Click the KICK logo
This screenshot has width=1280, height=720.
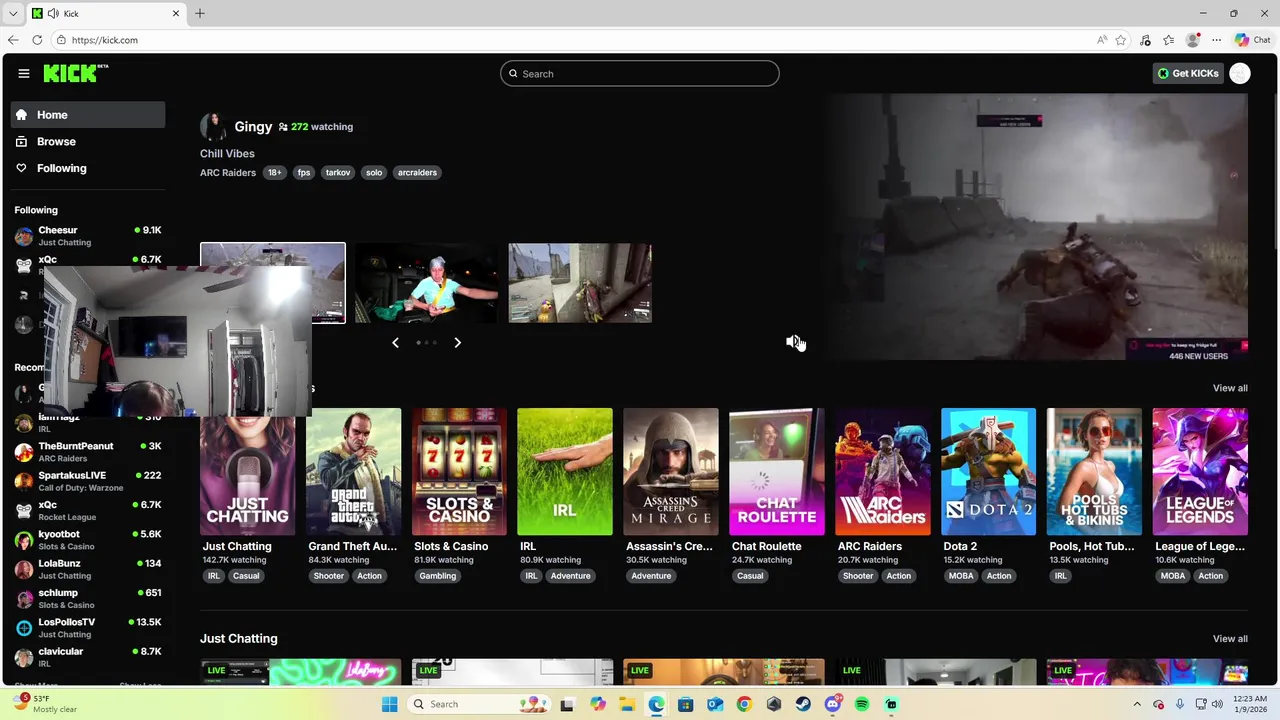(x=76, y=73)
